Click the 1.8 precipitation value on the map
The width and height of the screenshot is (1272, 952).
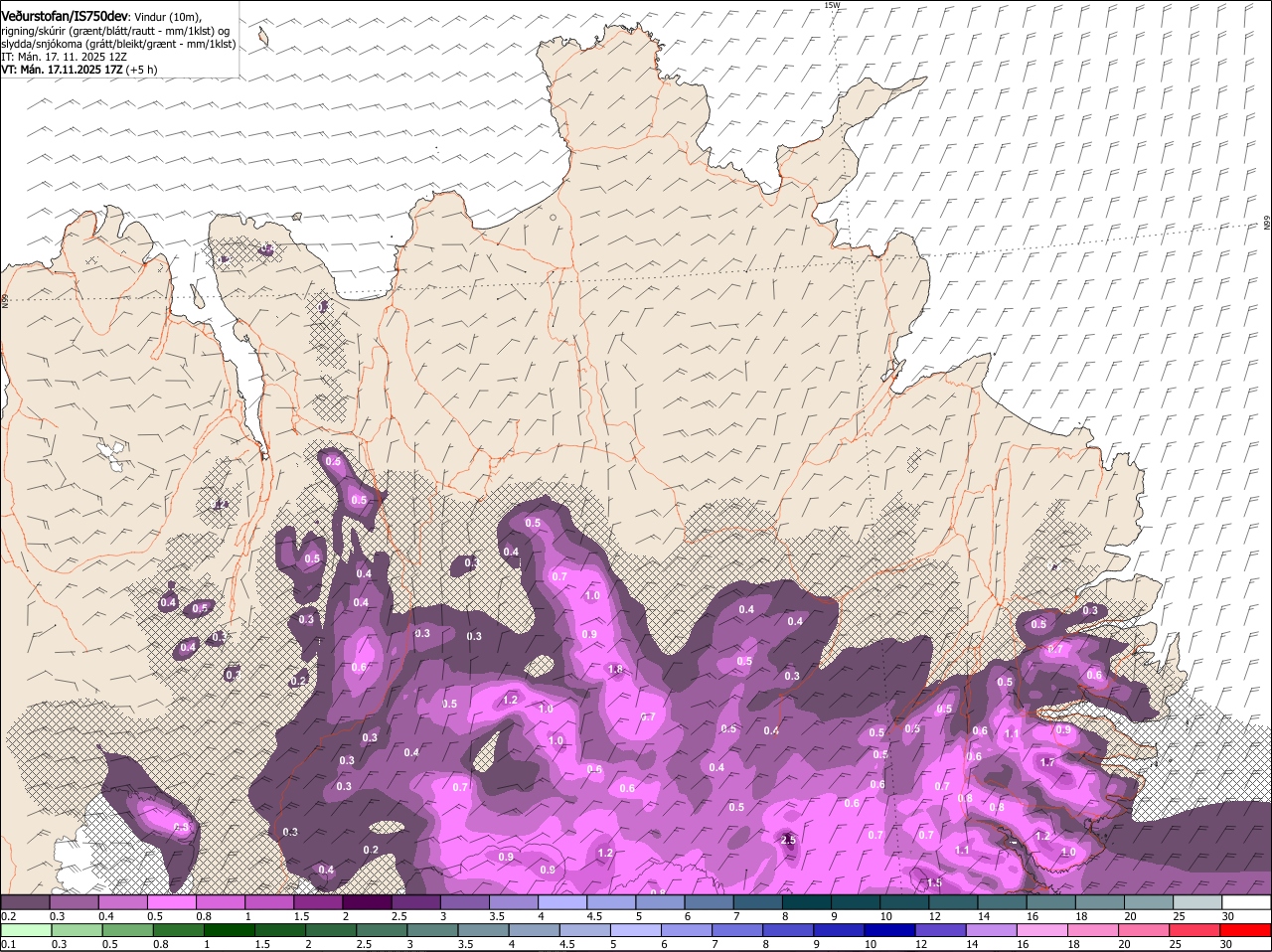[615, 670]
